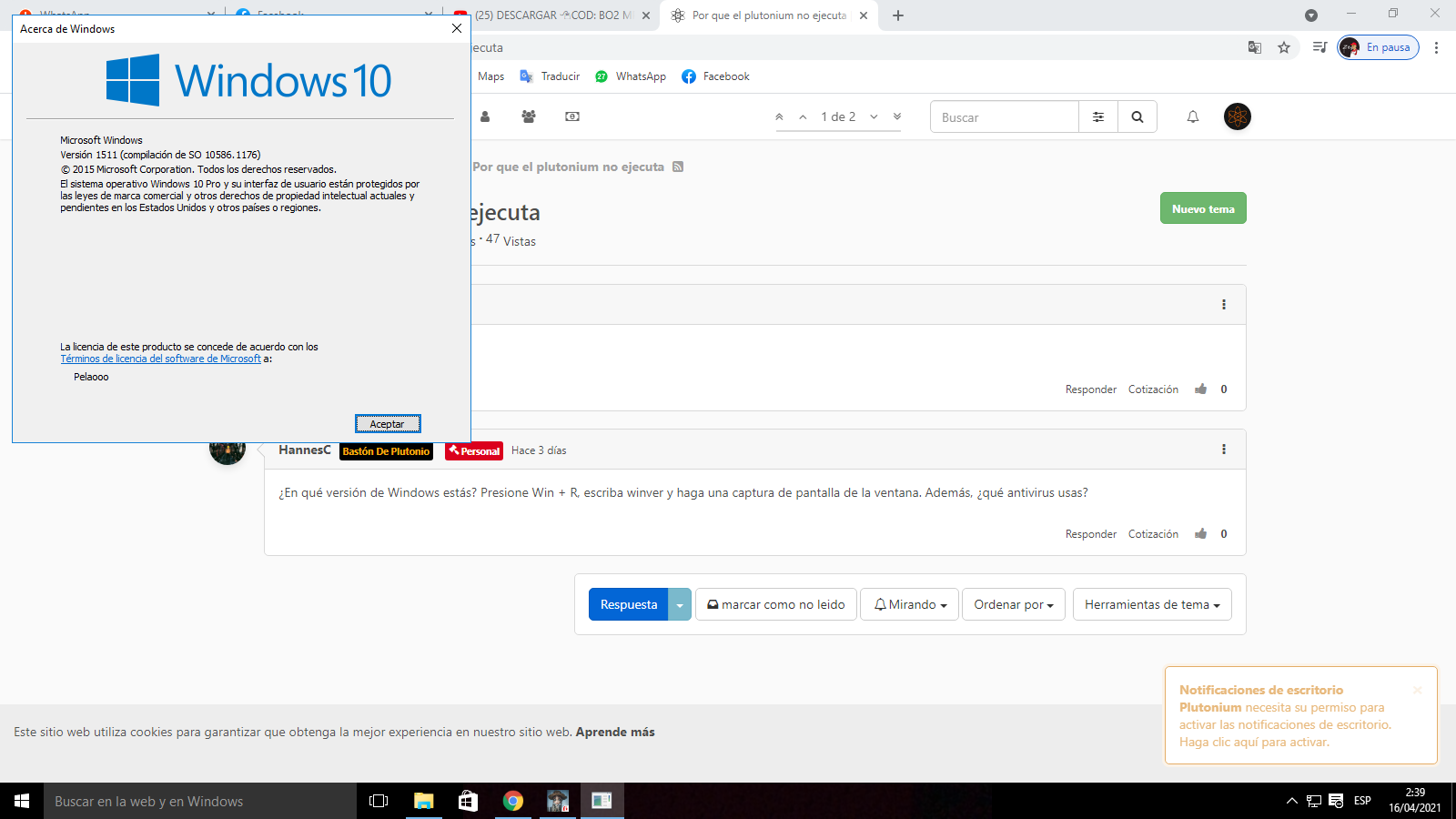
Task: Open Maps bookmark
Action: 490,76
